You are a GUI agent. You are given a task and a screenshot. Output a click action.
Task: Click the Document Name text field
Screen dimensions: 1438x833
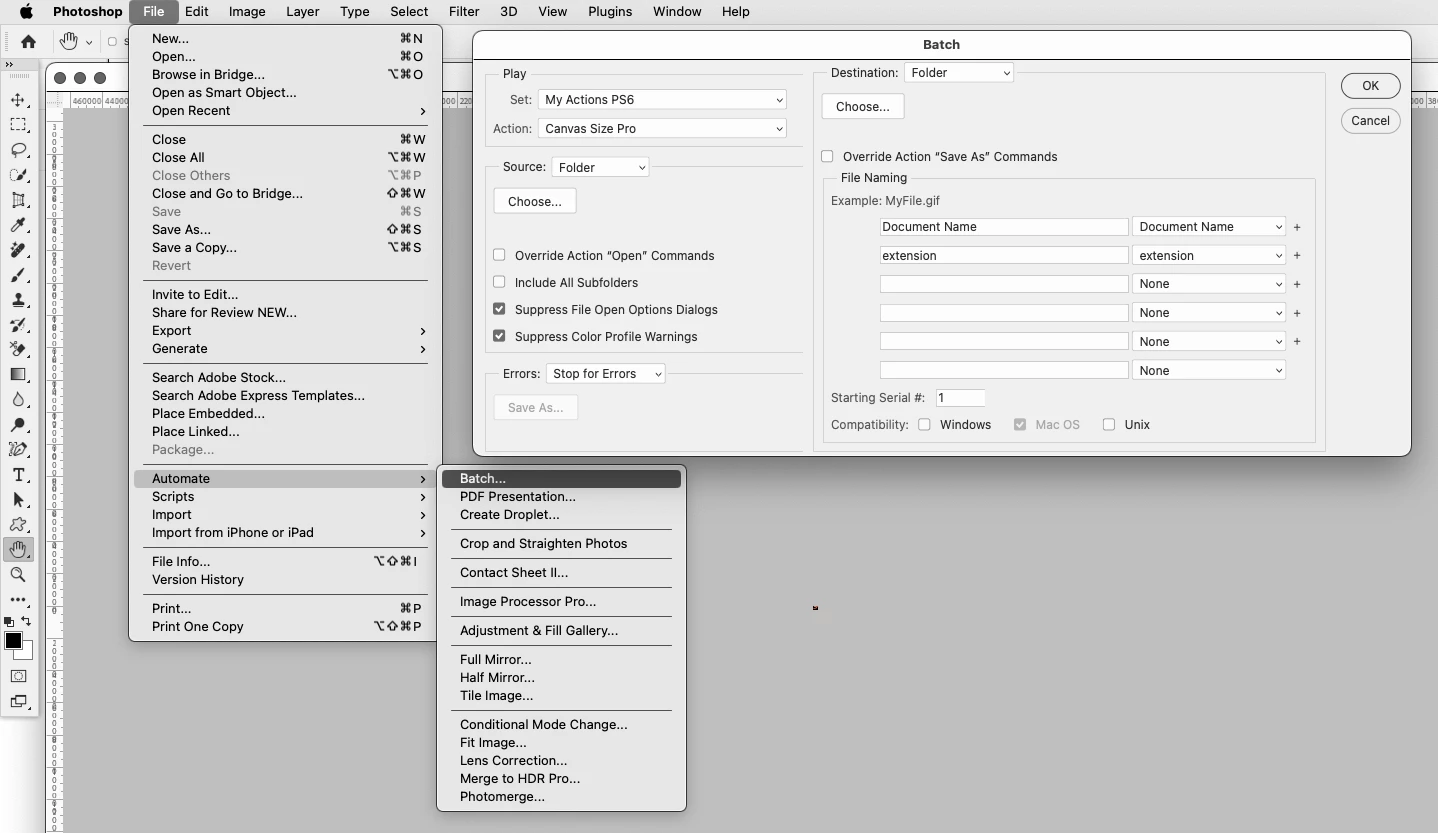(1004, 226)
